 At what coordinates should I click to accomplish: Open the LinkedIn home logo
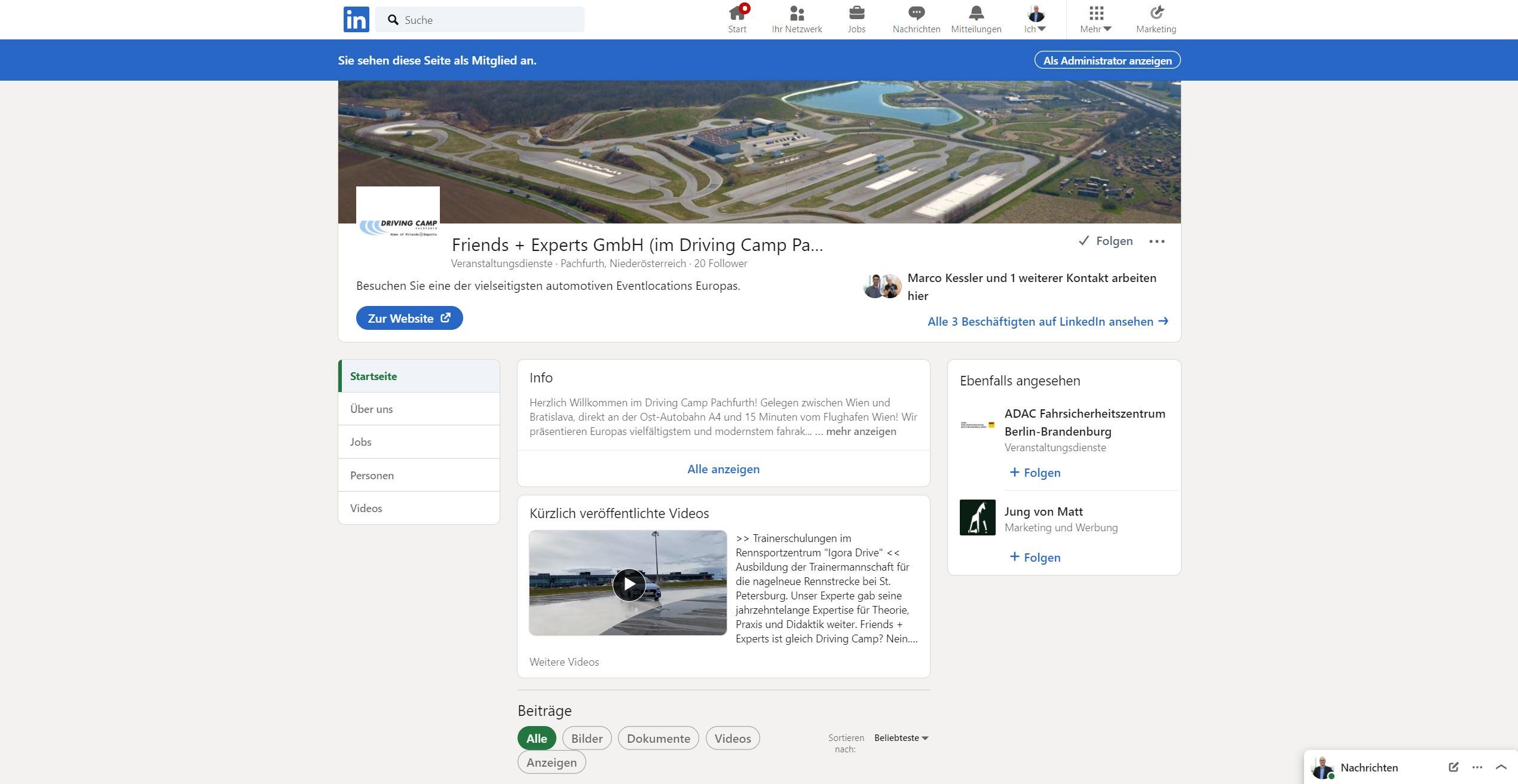pyautogui.click(x=356, y=20)
